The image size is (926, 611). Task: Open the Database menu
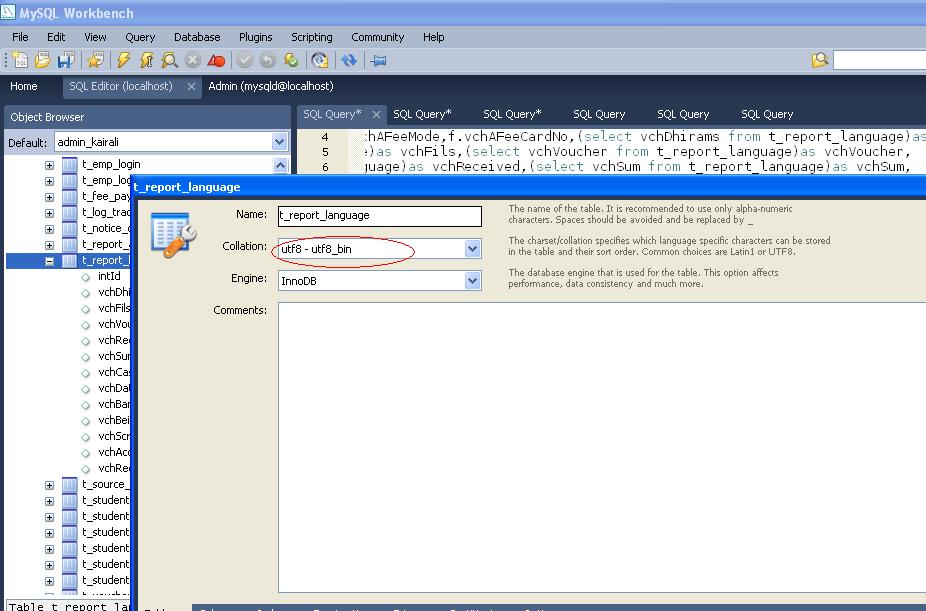pos(197,37)
